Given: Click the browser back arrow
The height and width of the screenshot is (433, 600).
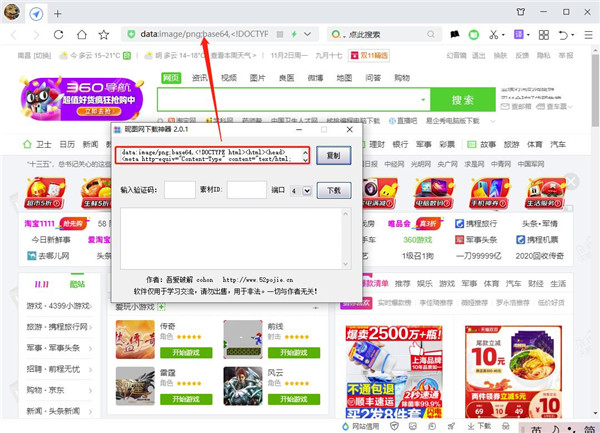Looking at the screenshot, I should (13, 34).
